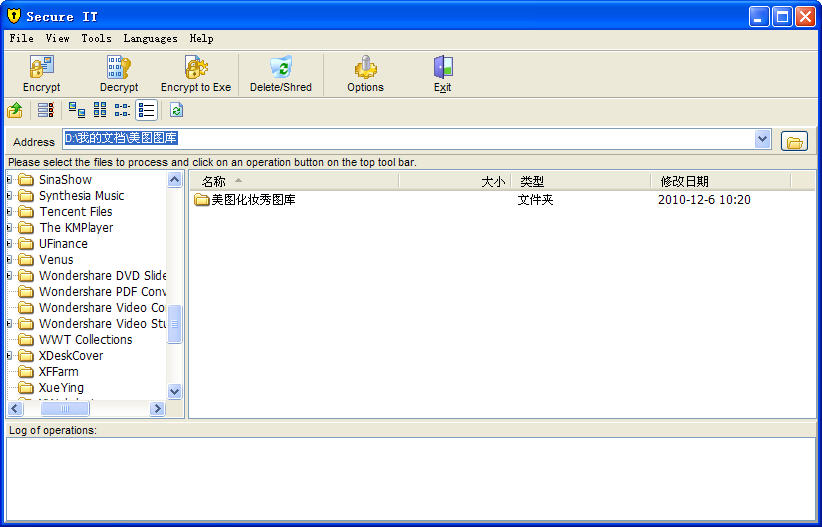Go up one folder level icon
The image size is (822, 527).
tap(15, 110)
